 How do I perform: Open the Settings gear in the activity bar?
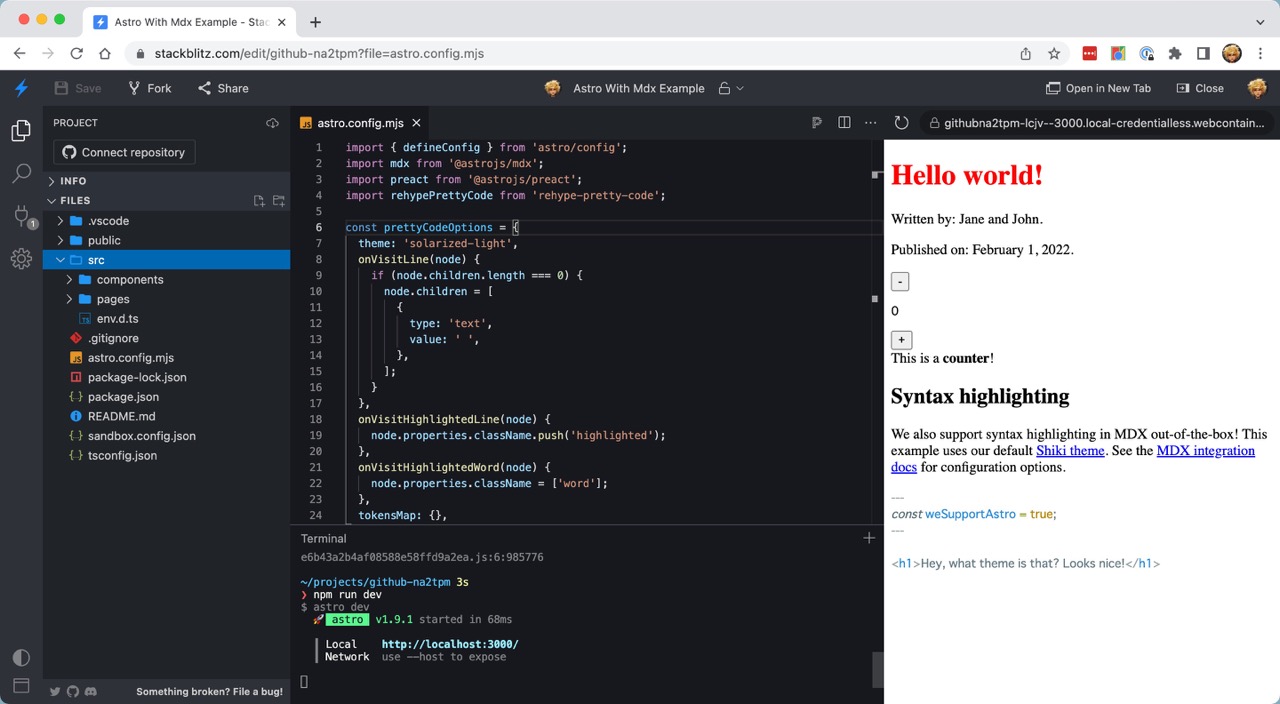tap(21, 259)
